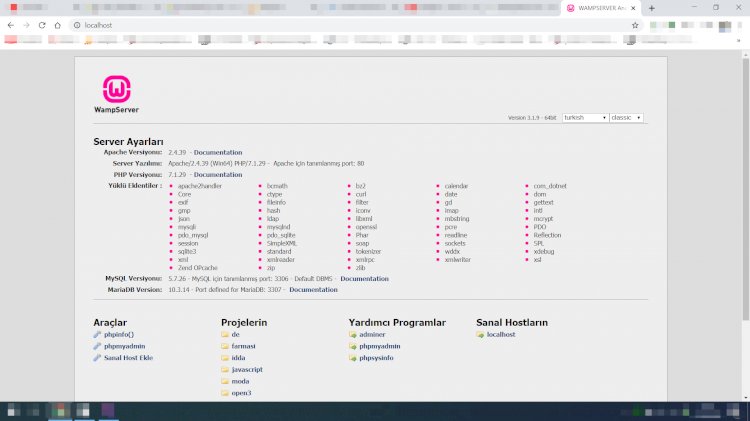The width and height of the screenshot is (750, 421).
Task: Click the mbstring extension entry
Action: point(457,219)
